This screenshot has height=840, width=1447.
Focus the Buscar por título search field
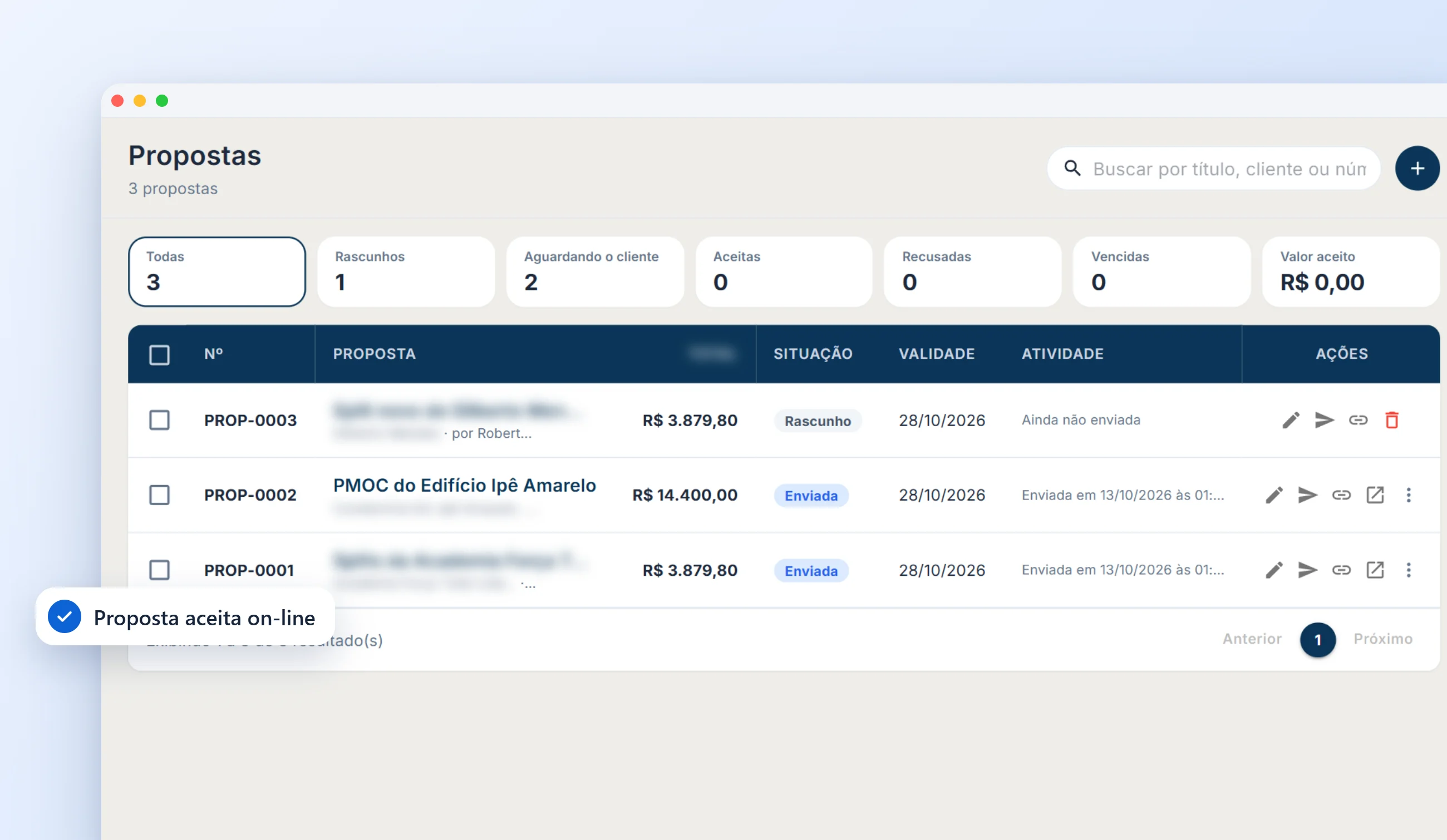[1213, 169]
